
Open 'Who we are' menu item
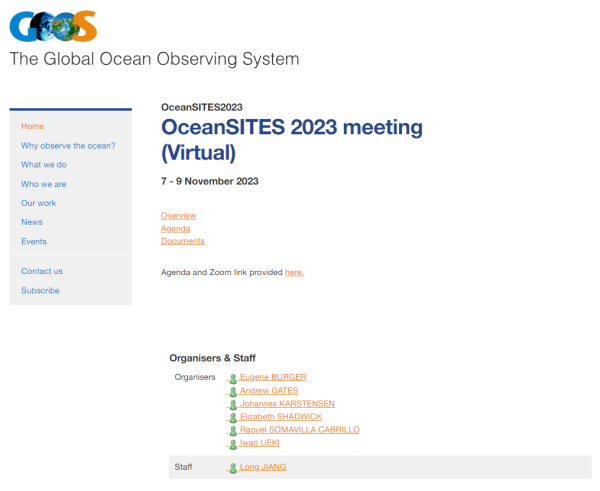click(44, 184)
